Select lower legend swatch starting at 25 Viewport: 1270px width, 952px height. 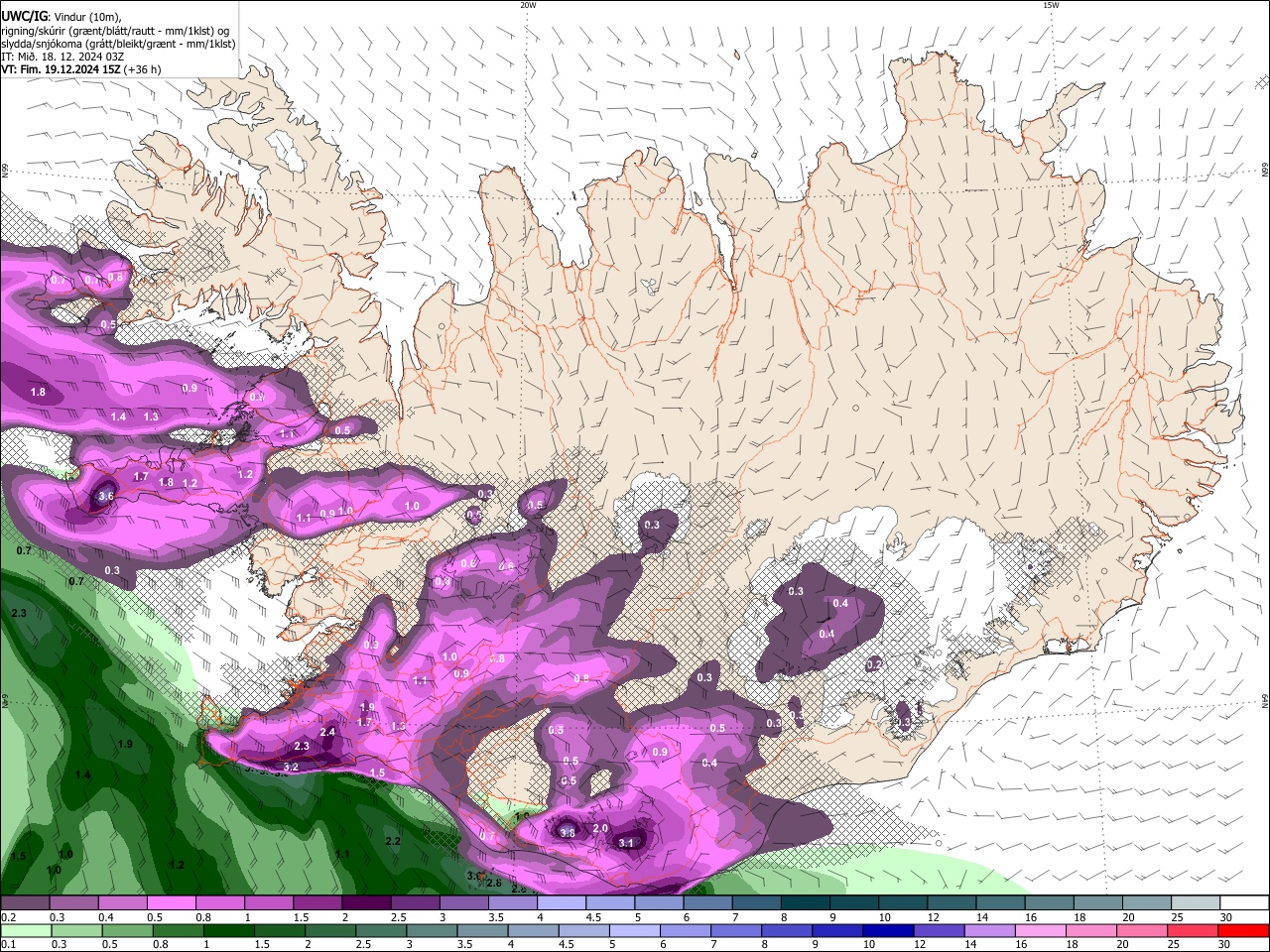click(x=1193, y=930)
